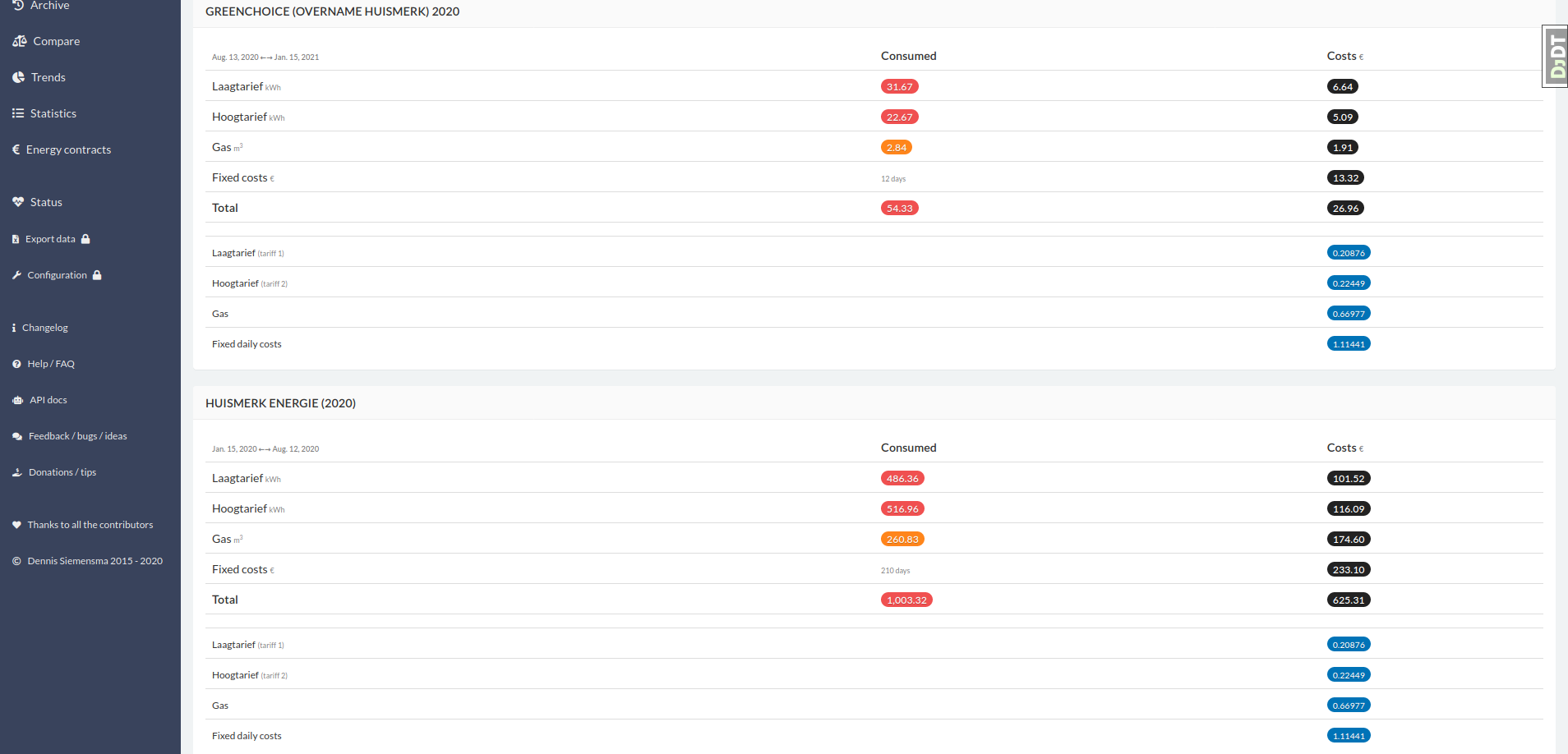
Task: Click the Greenchoice (Overname Huismerk) 2020 heading
Action: [x=332, y=11]
